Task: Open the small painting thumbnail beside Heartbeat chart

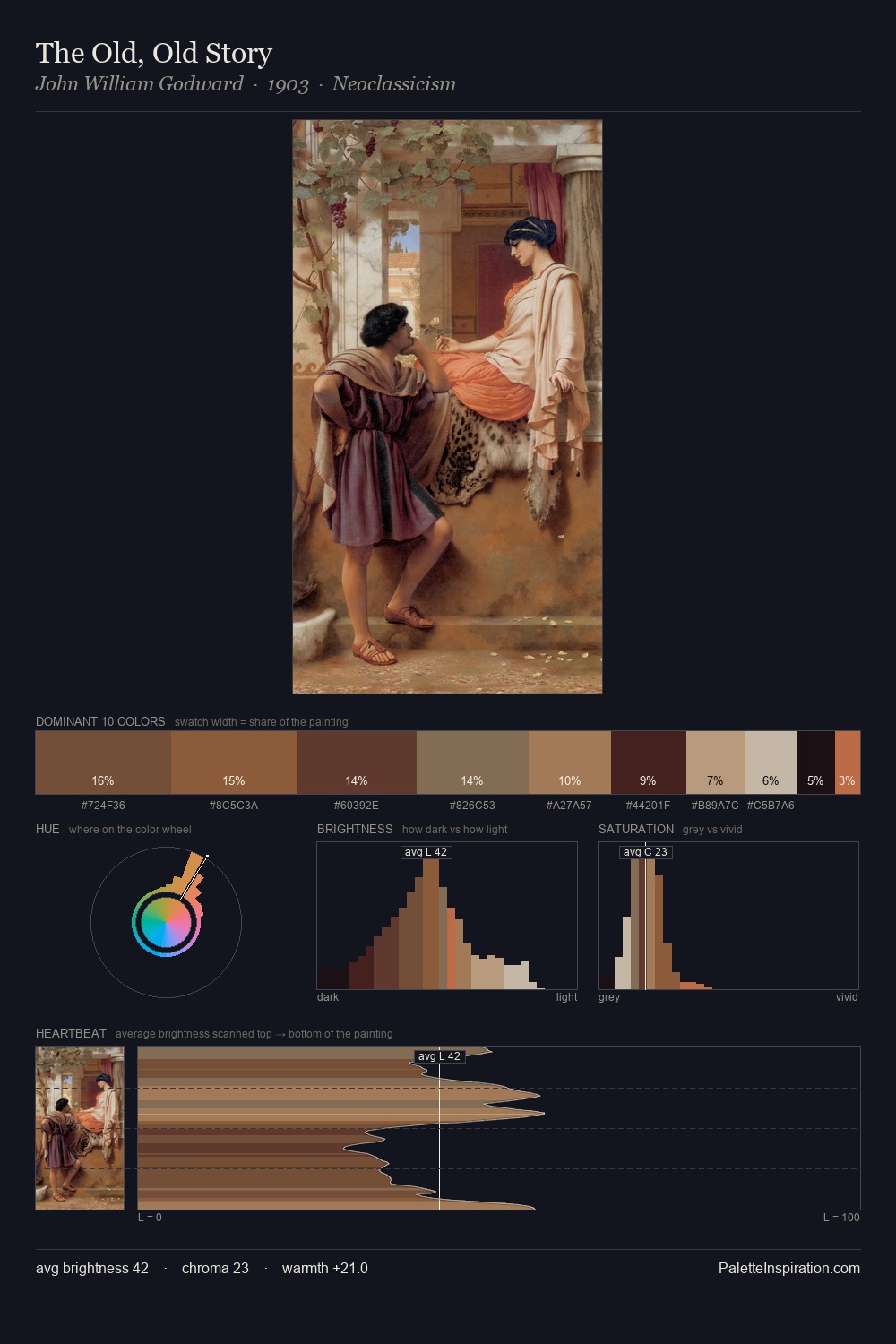Action: (80, 1128)
